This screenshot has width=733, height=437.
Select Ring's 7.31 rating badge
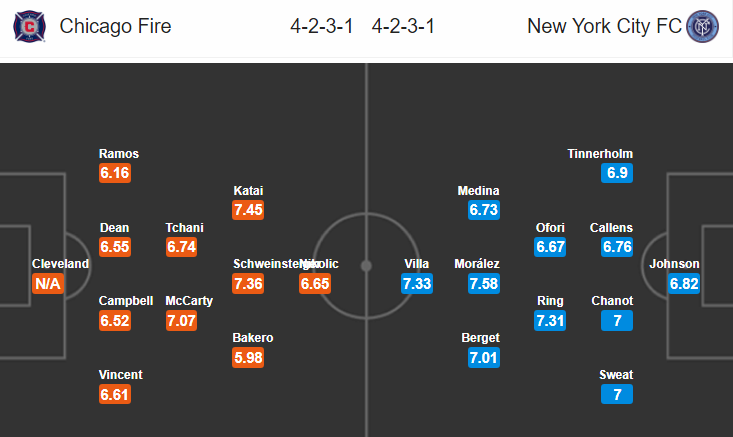(x=550, y=321)
